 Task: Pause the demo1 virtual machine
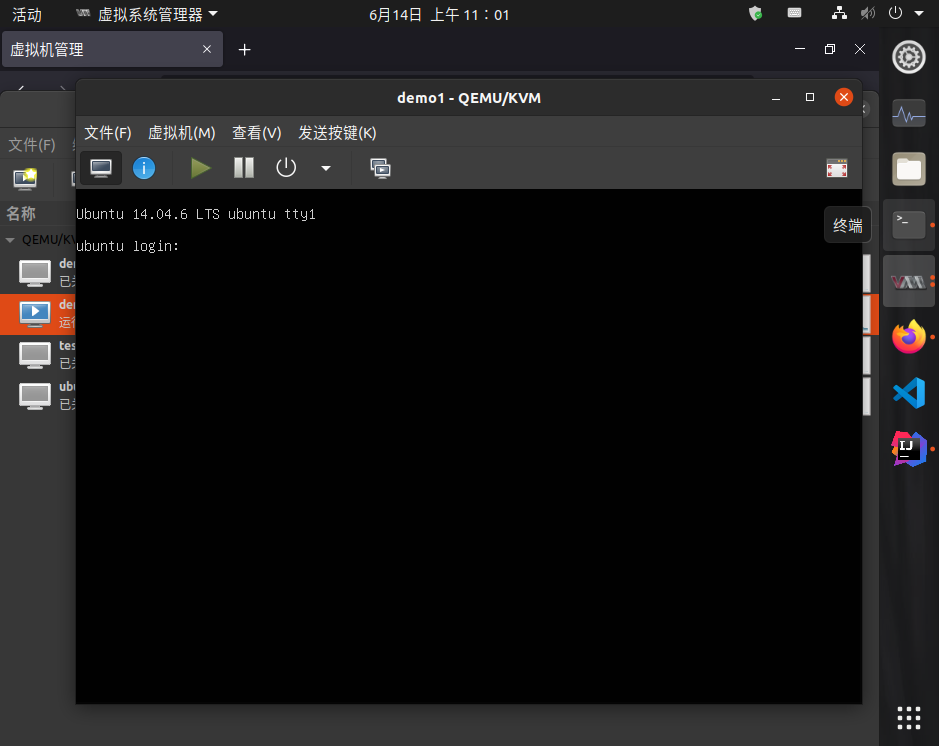coord(244,168)
